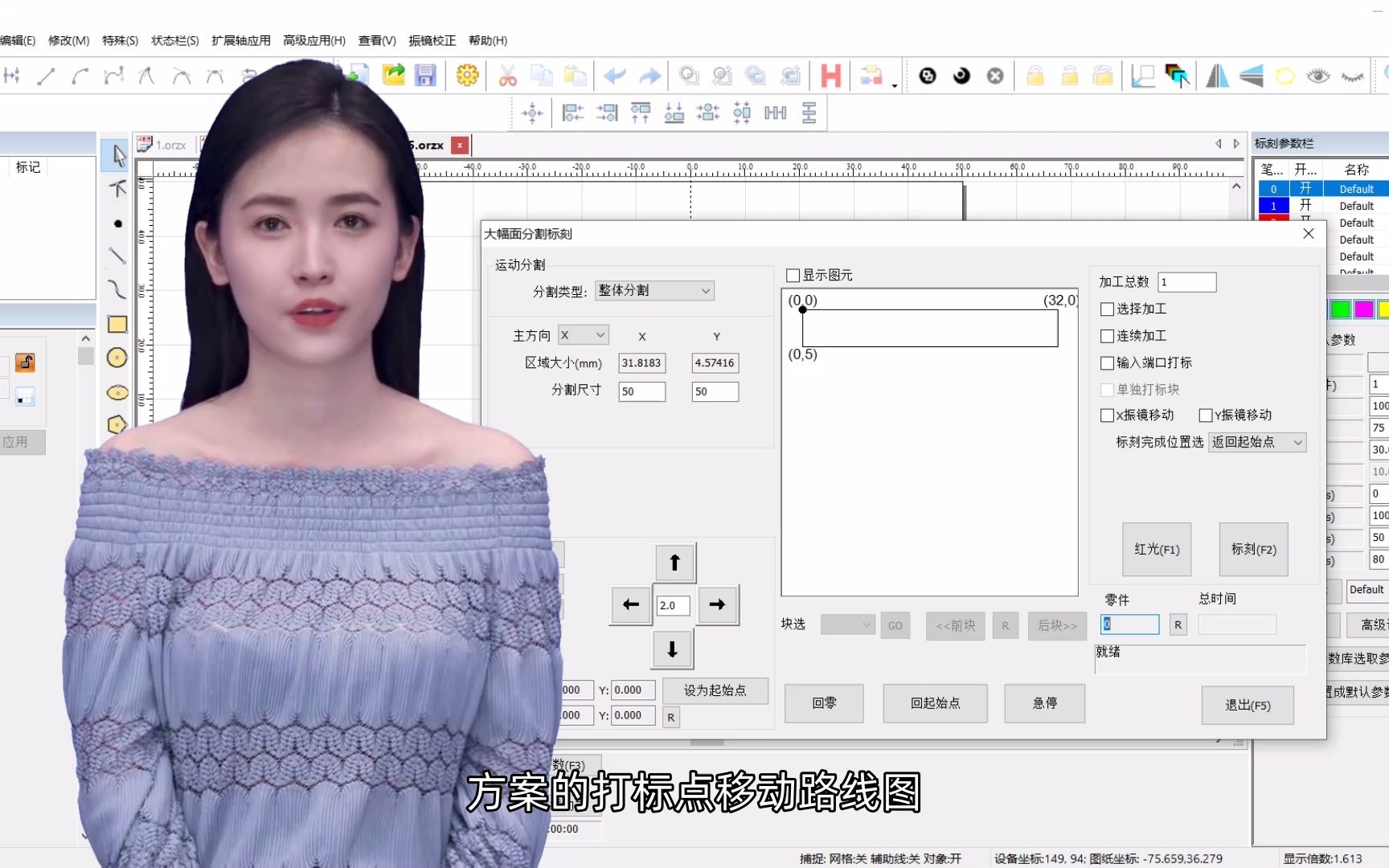Open the 帮助(H) menu
The width and height of the screenshot is (1389, 868).
pyautogui.click(x=486, y=40)
